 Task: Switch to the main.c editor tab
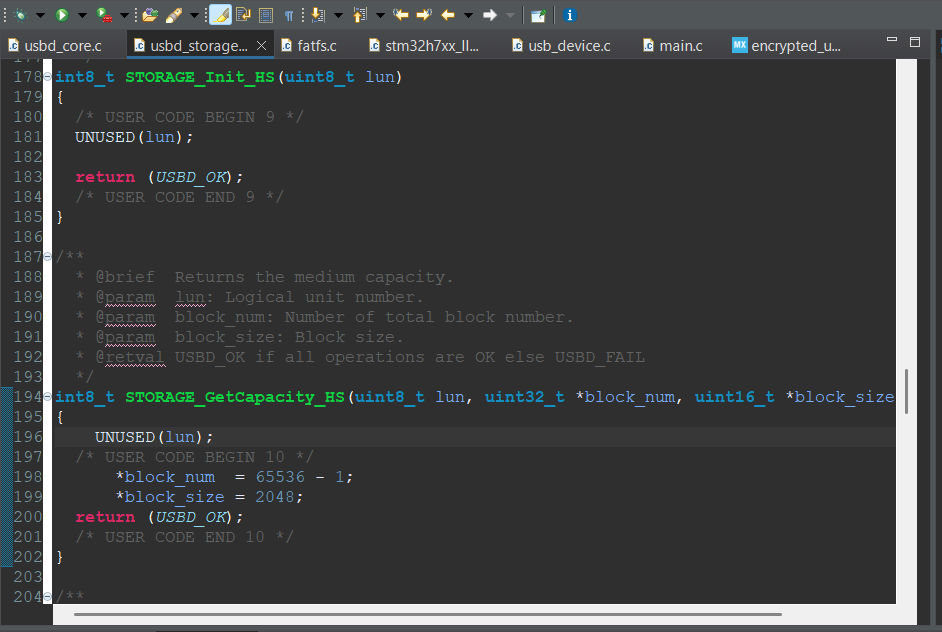tap(680, 46)
